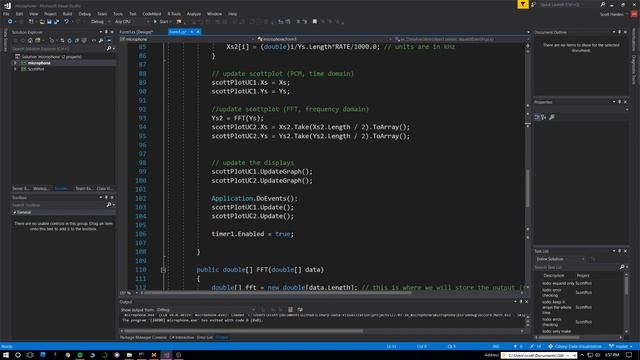This screenshot has height=360, width=640.
Task: Collapse the Toolbox General group
Action: click(x=15, y=213)
